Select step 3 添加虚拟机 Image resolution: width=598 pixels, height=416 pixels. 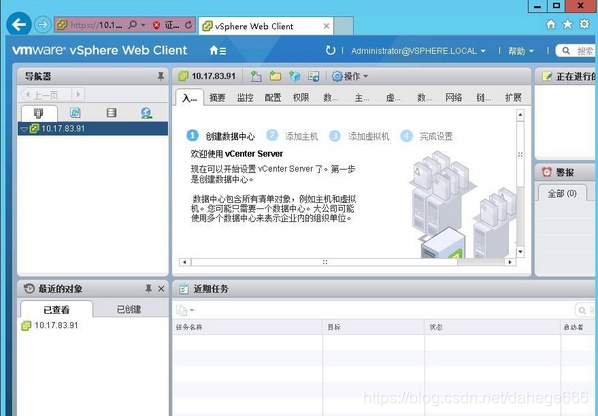[359, 136]
